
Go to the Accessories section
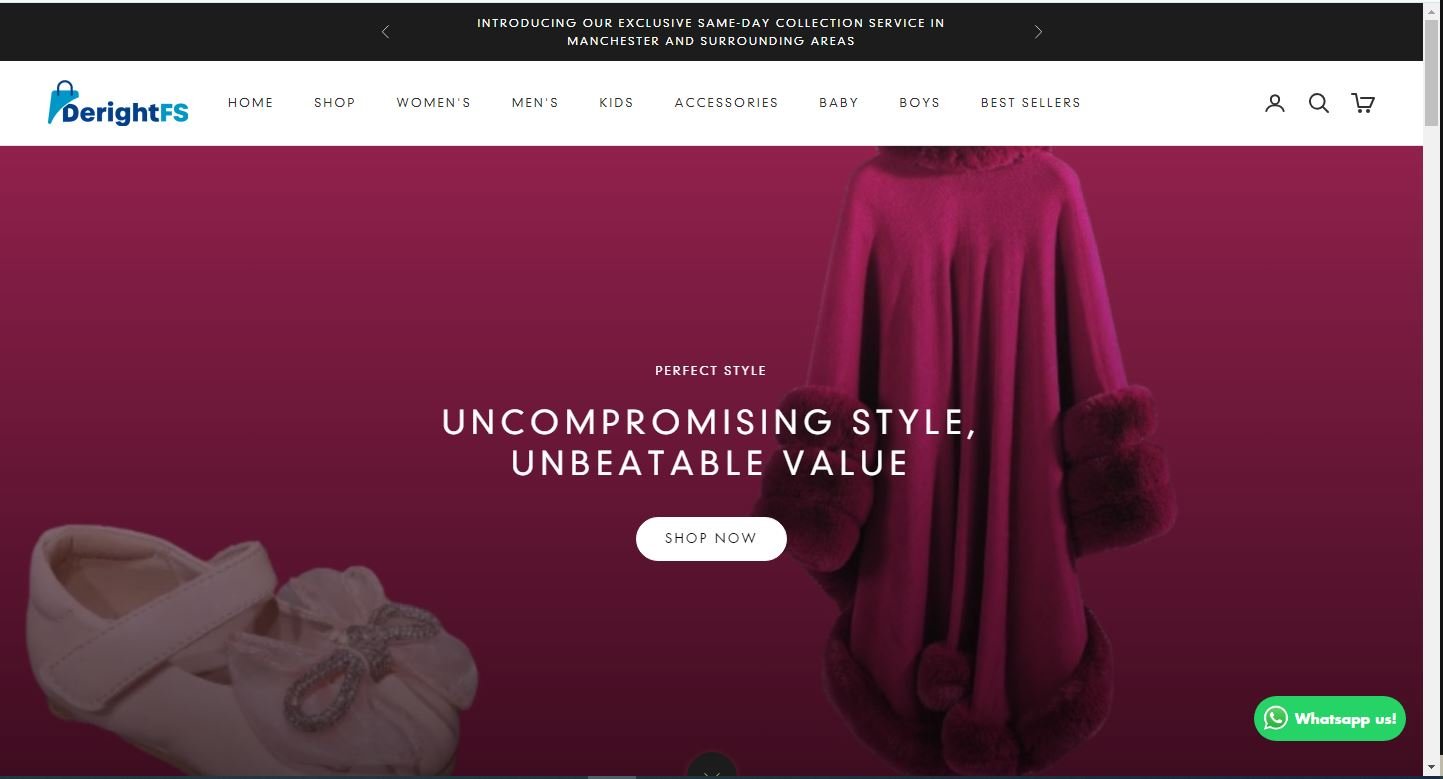(726, 103)
